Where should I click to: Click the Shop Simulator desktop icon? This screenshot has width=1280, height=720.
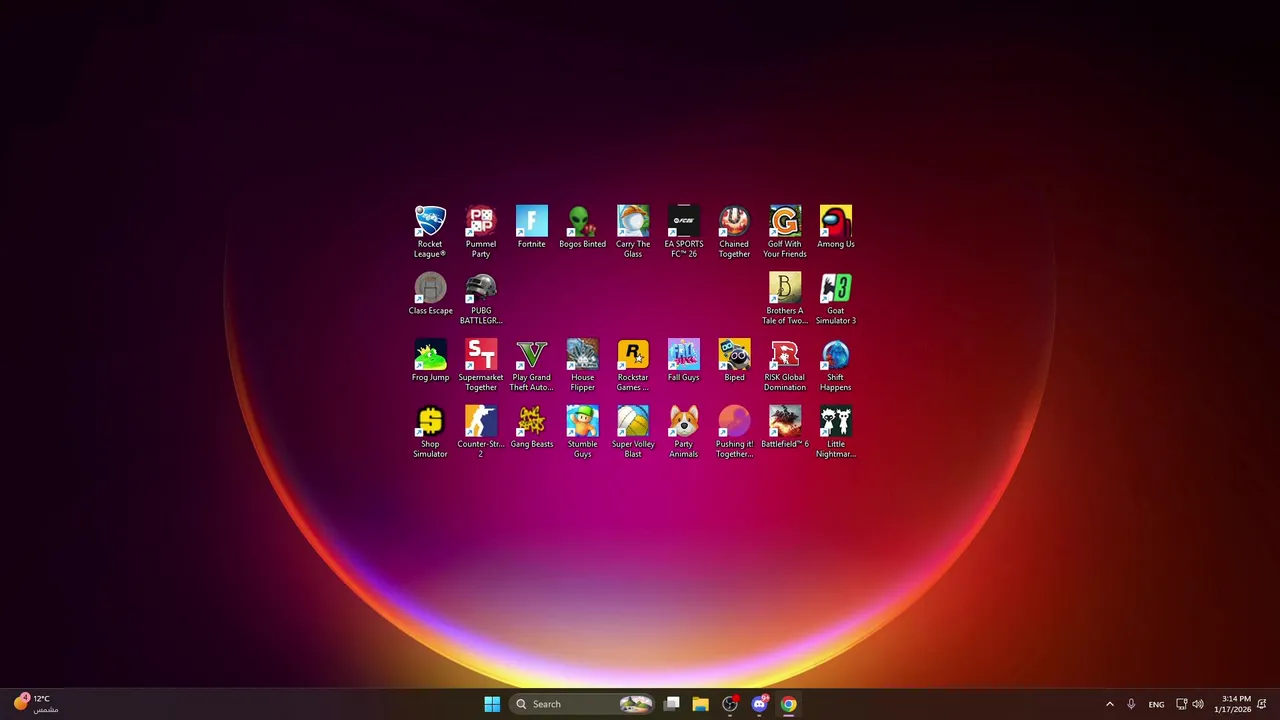(430, 432)
